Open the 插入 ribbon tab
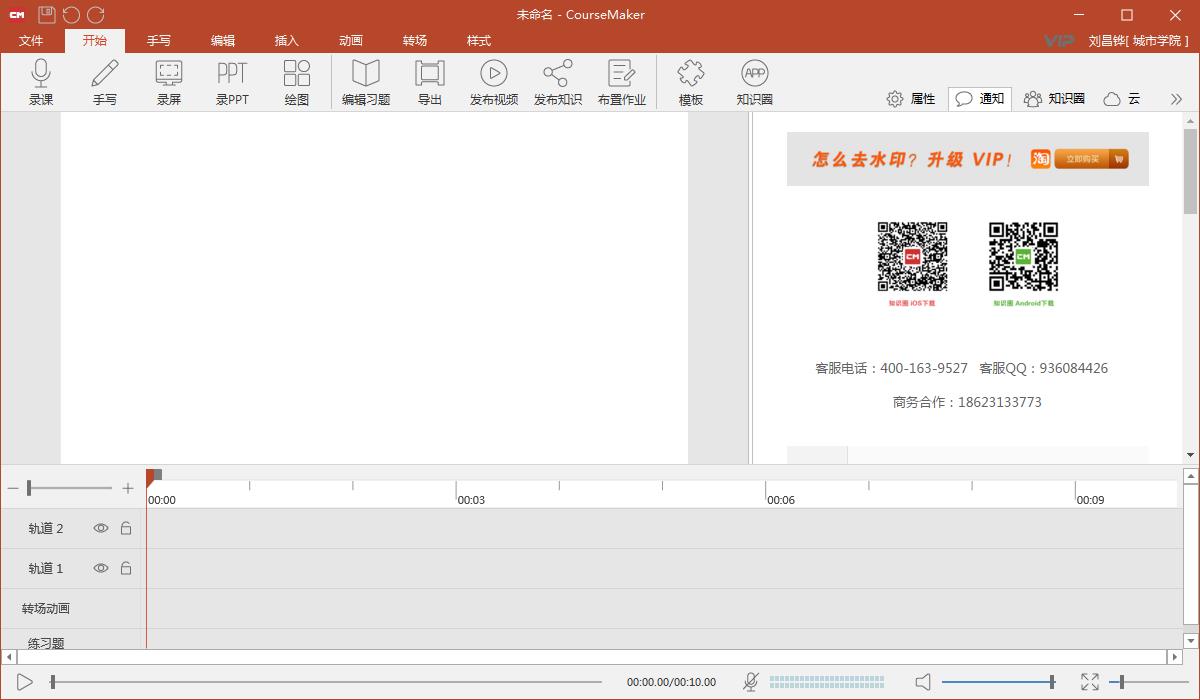 pos(287,41)
